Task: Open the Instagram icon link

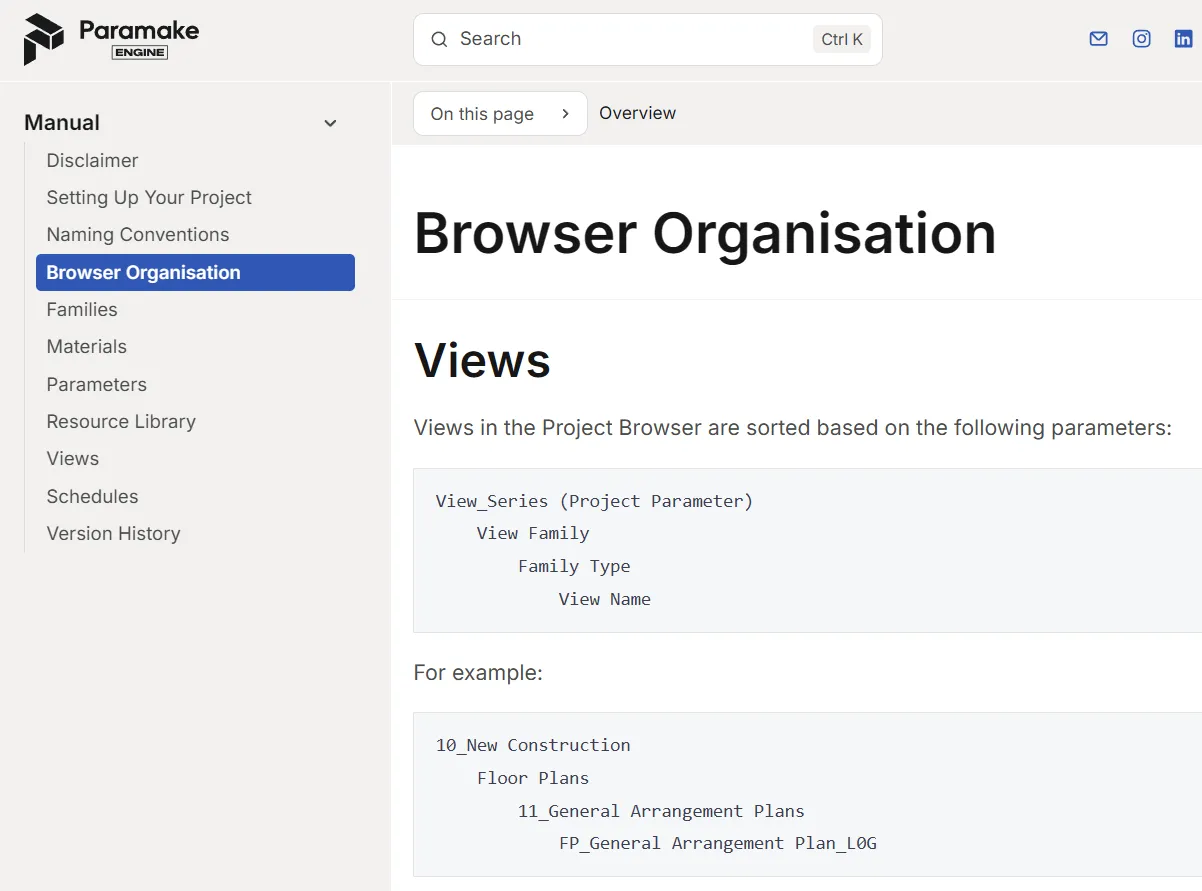Action: (x=1141, y=39)
